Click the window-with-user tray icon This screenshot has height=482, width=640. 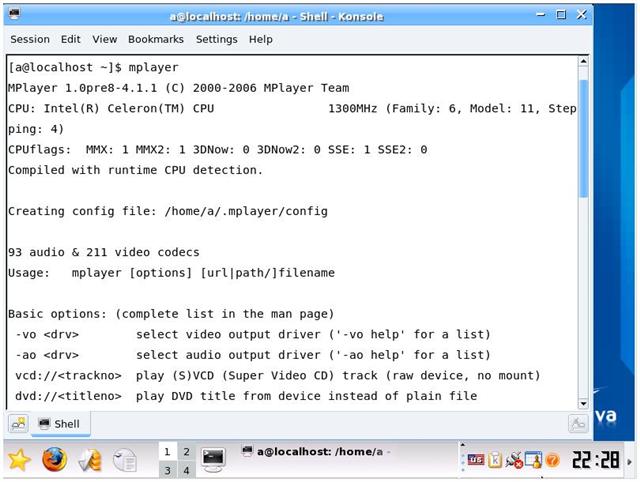[x=533, y=460]
